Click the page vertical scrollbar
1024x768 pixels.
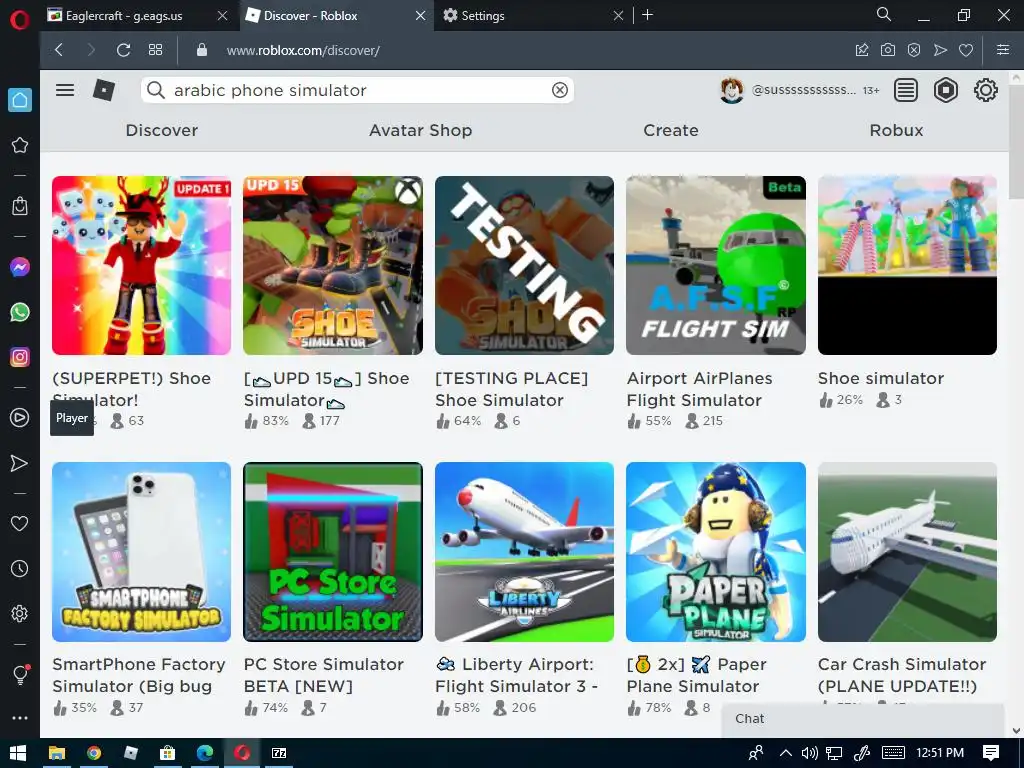click(1016, 140)
